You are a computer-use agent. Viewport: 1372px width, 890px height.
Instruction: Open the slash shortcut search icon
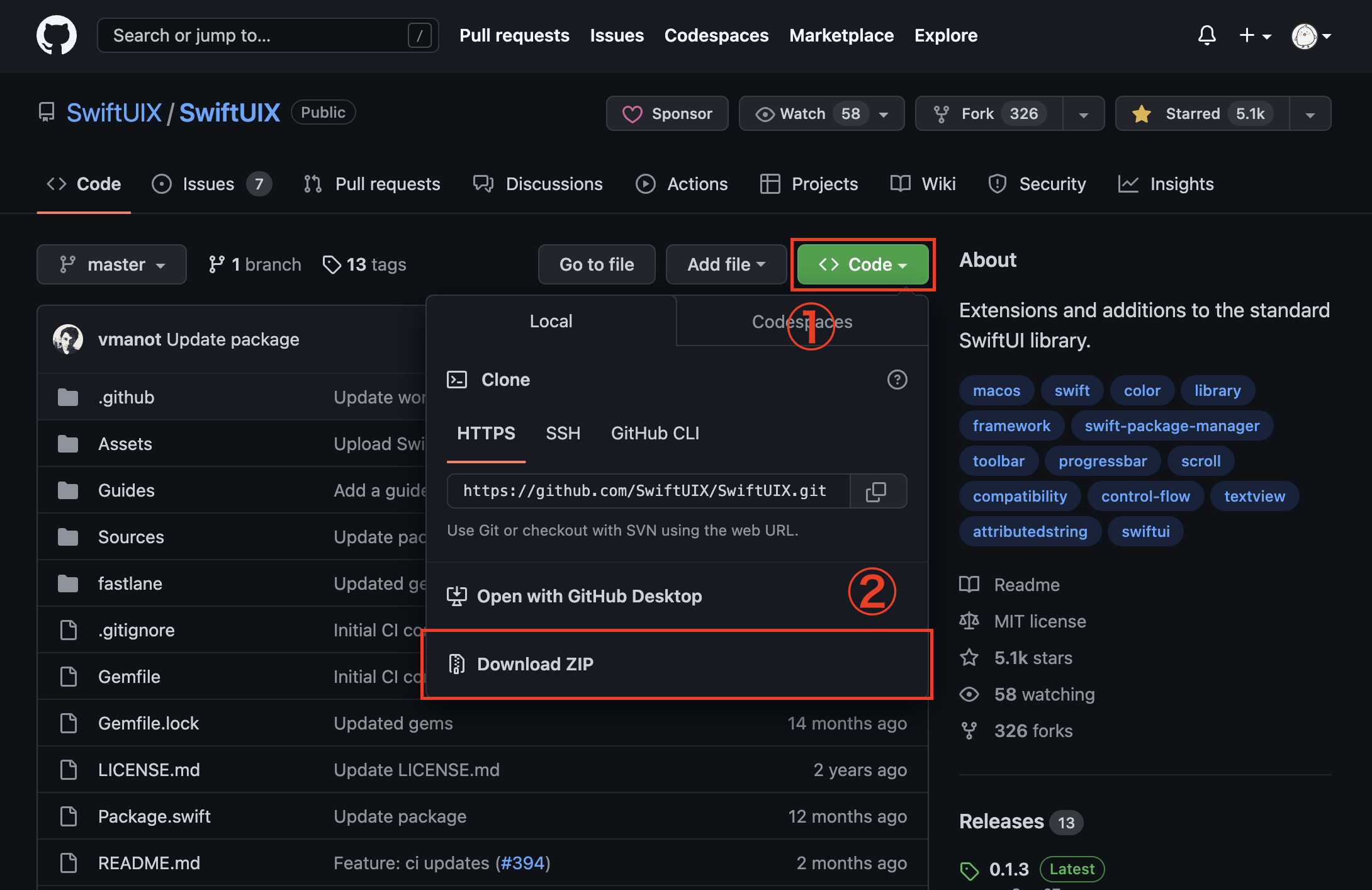point(420,35)
